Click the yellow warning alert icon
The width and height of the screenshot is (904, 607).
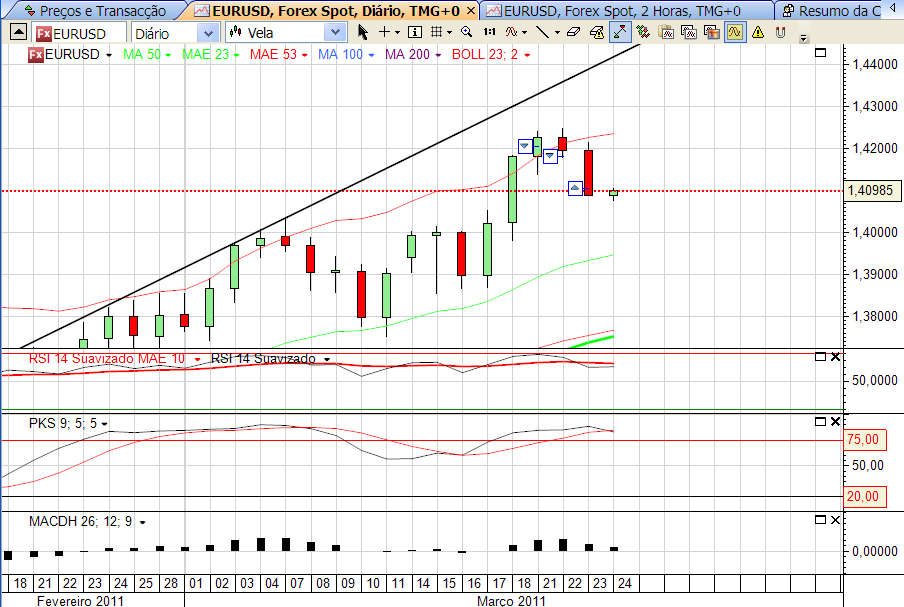point(758,32)
